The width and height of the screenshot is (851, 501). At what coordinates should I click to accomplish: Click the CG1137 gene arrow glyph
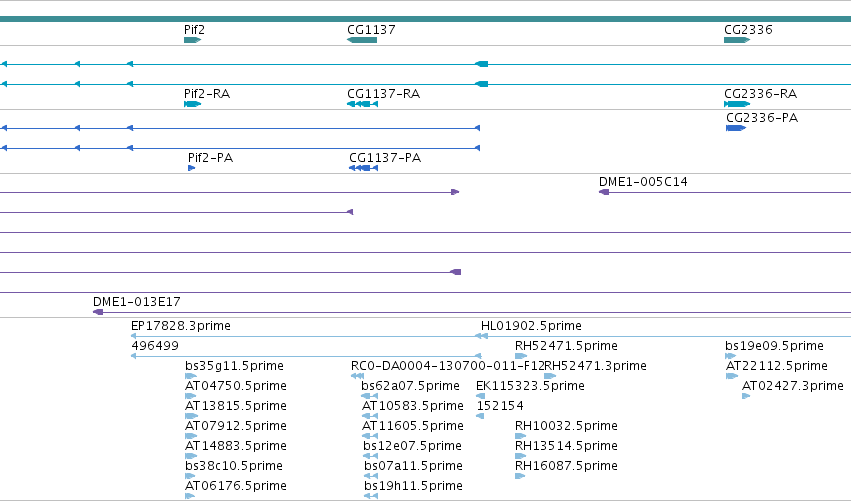tap(361, 40)
